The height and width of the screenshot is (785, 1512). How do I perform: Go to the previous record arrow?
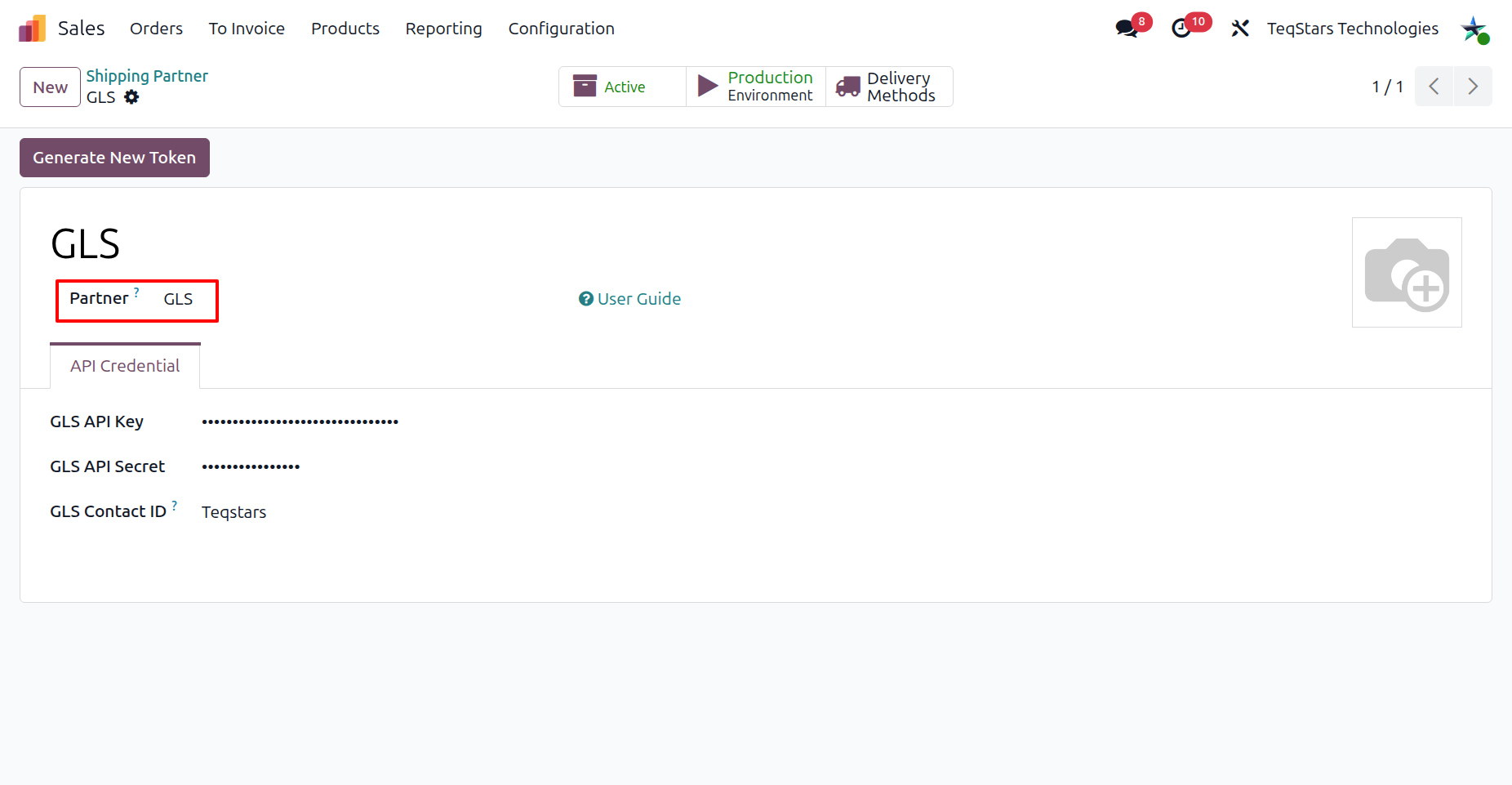1434,87
